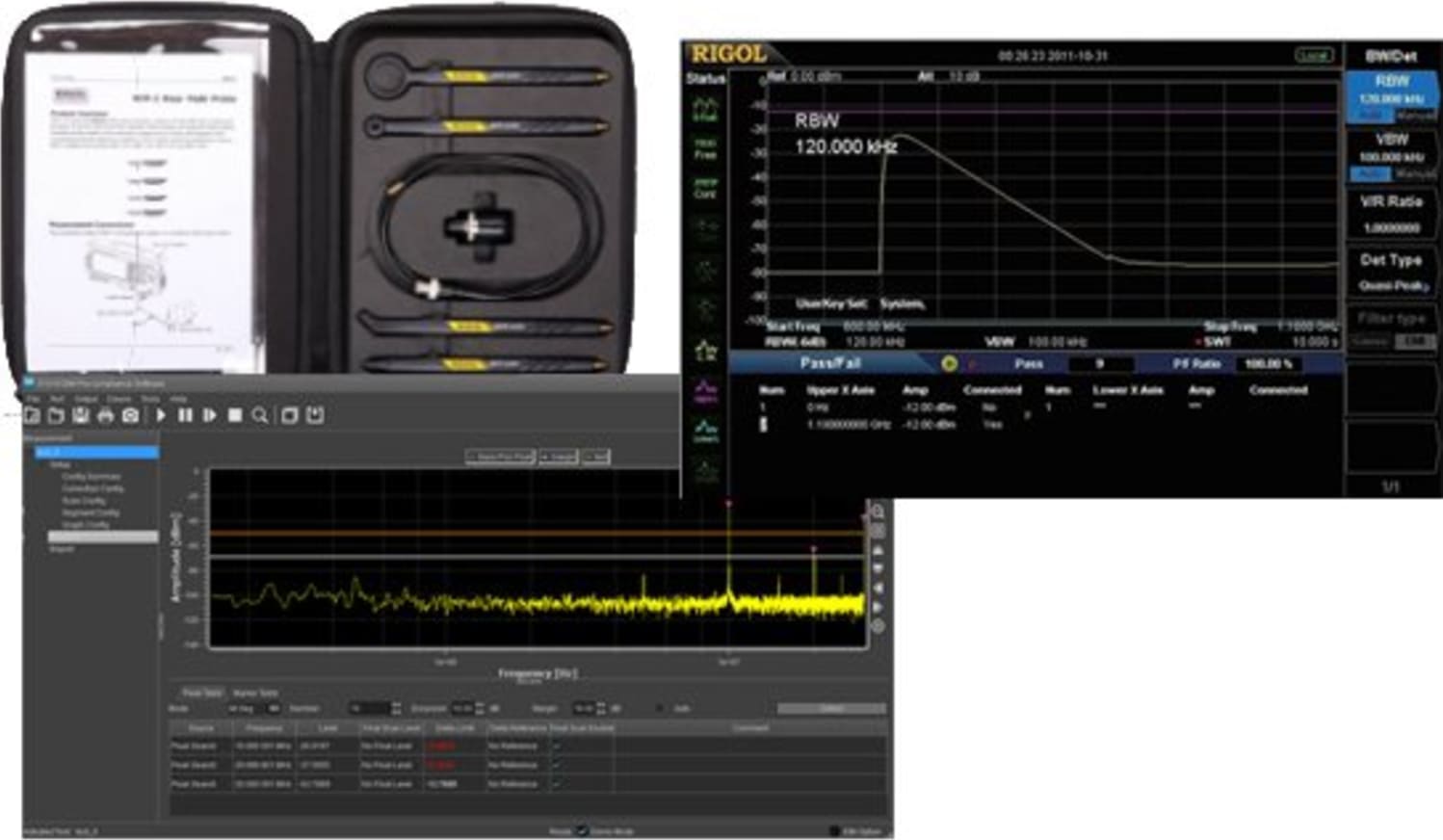The height and width of the screenshot is (840, 1443).
Task: Click the round reset icon beside graph
Action: tap(878, 626)
